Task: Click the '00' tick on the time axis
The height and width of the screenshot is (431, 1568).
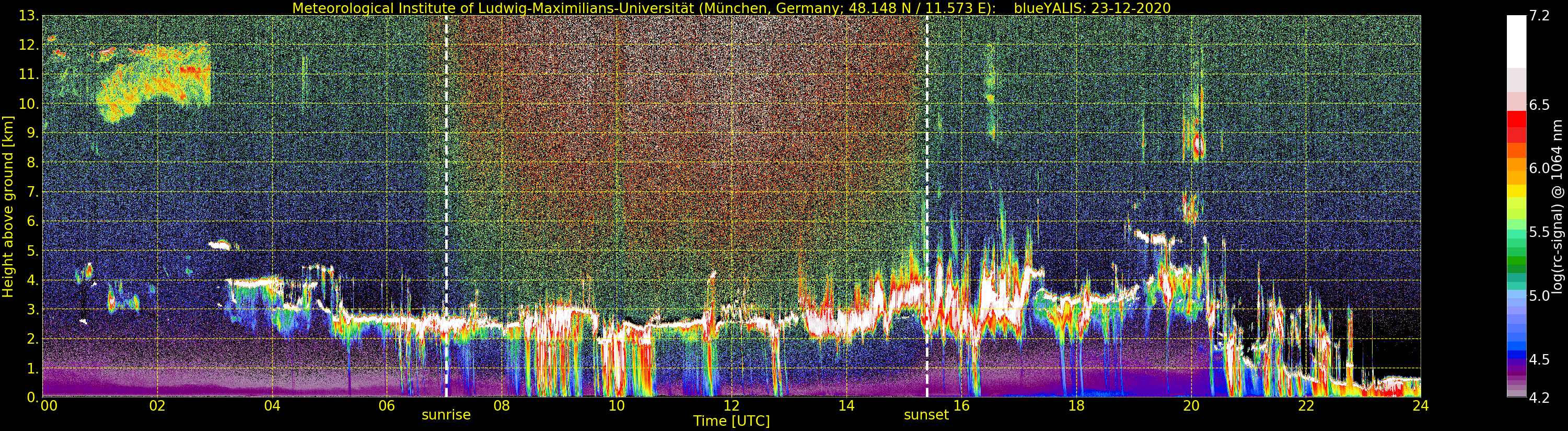Action: click(48, 406)
